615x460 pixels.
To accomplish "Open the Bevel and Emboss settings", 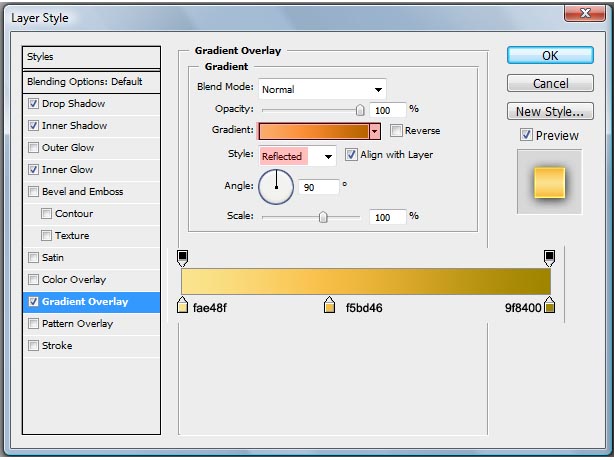I will coord(82,191).
